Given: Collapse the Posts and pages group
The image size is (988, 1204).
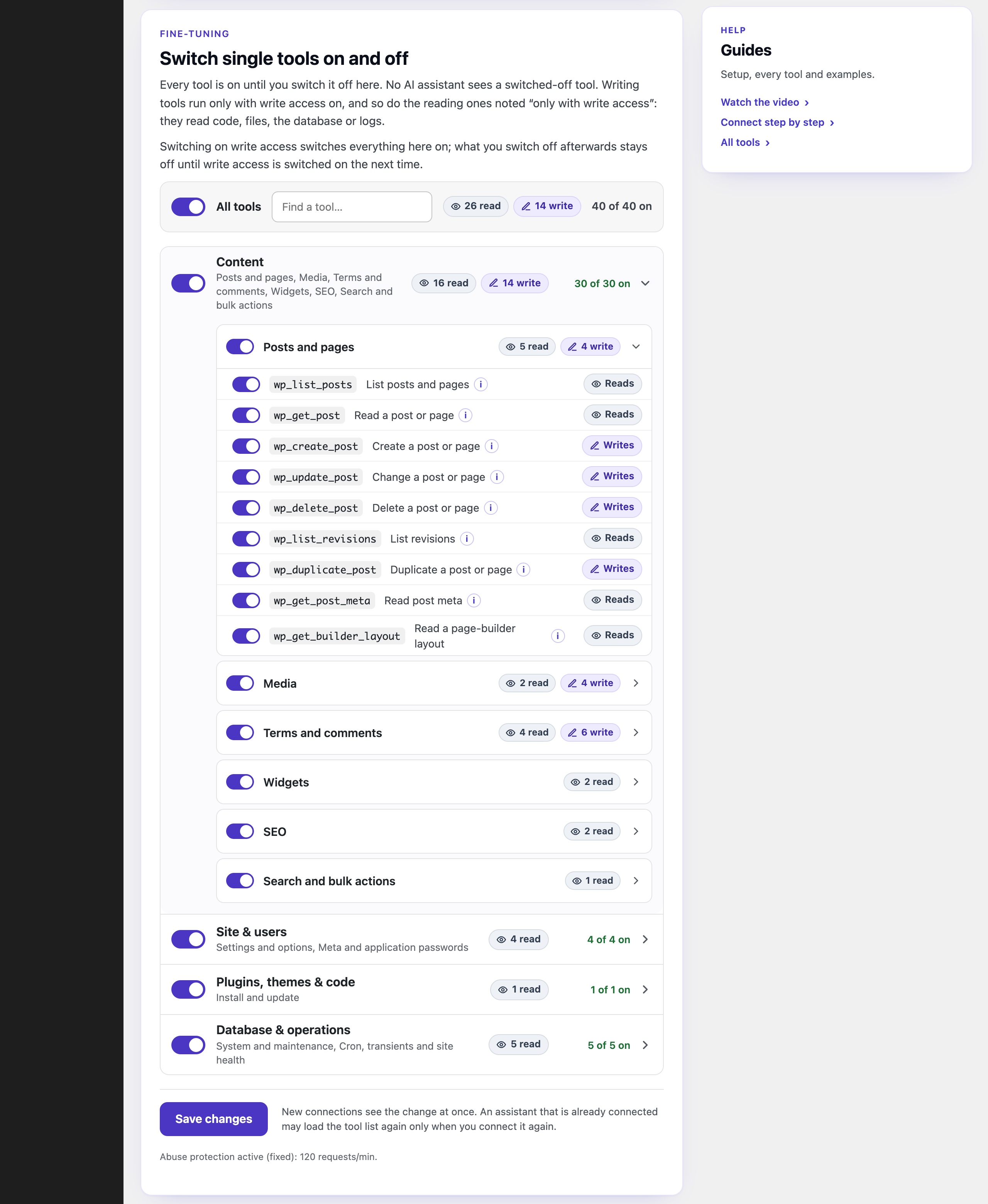Looking at the screenshot, I should [x=636, y=347].
